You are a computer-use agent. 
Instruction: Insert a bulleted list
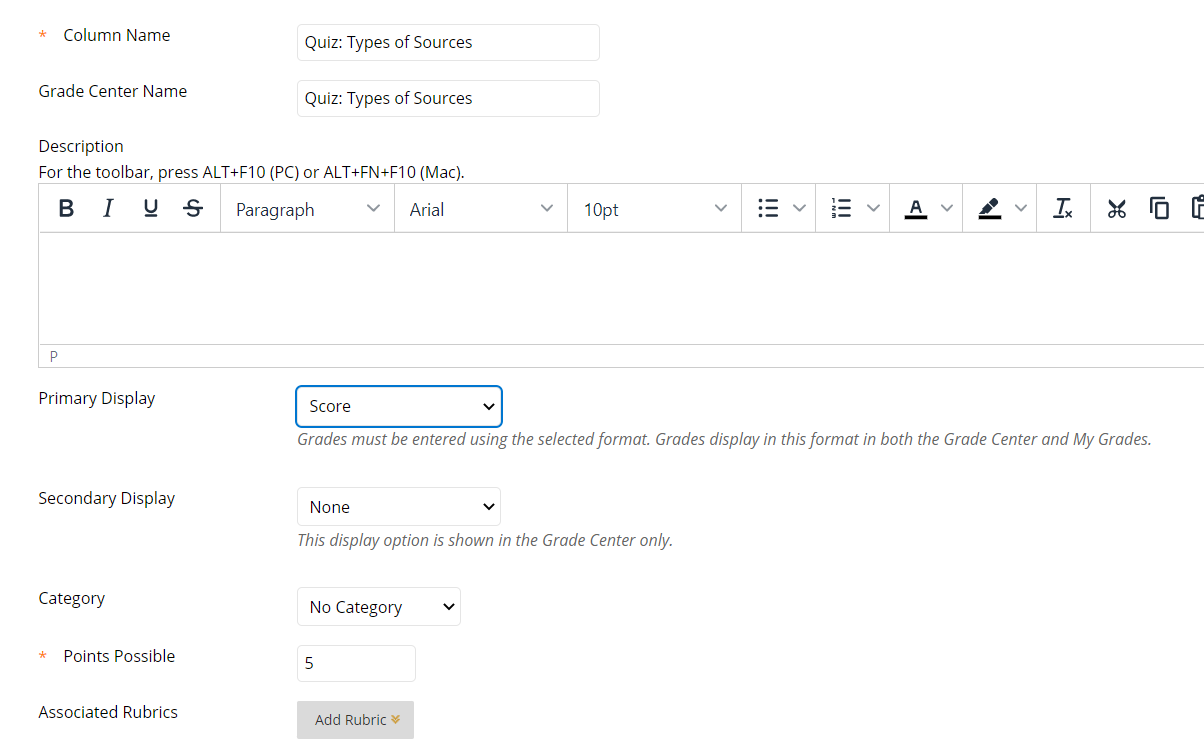pos(768,208)
